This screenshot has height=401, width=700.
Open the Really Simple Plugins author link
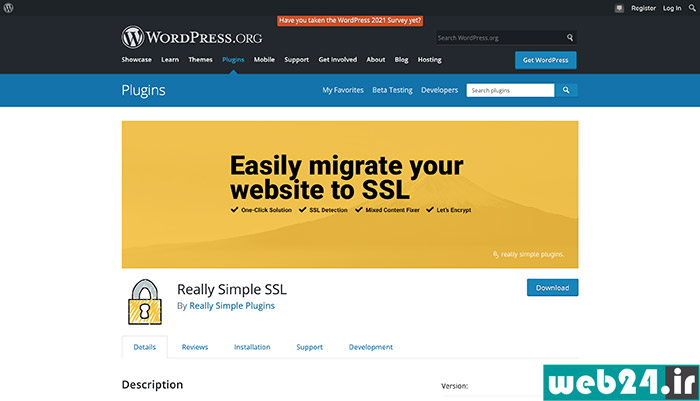232,306
